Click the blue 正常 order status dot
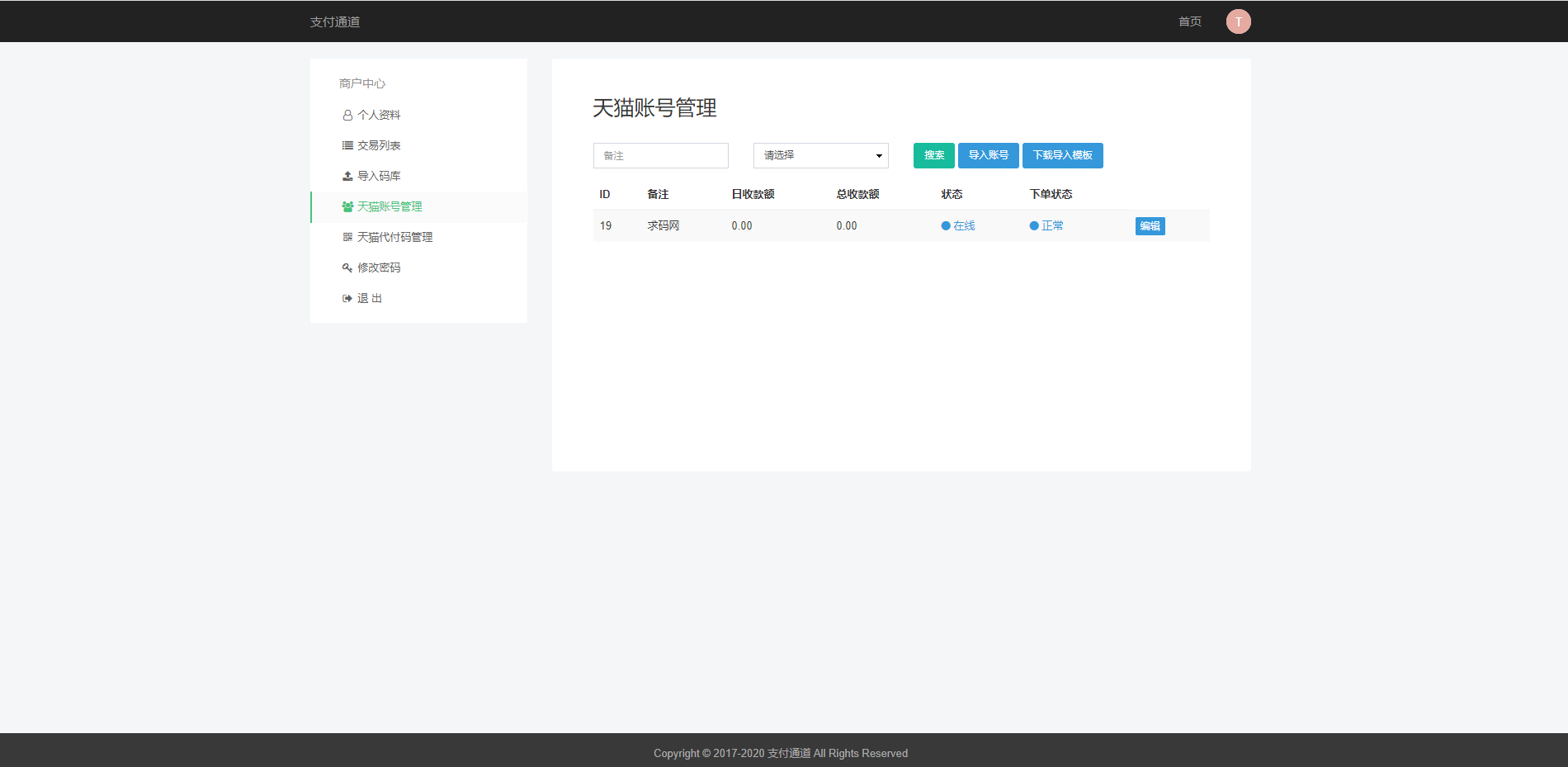1568x767 pixels. click(x=1034, y=226)
